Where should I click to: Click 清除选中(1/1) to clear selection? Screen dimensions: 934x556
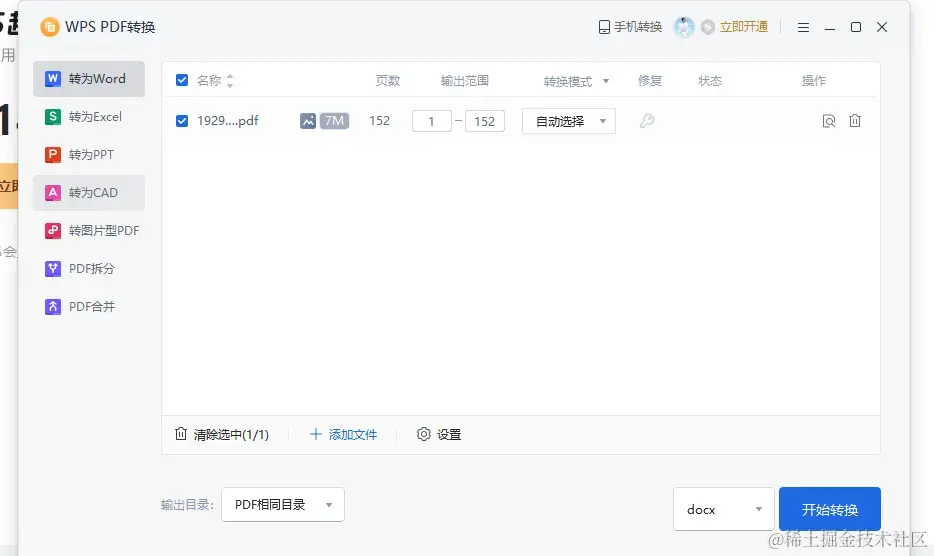point(222,434)
